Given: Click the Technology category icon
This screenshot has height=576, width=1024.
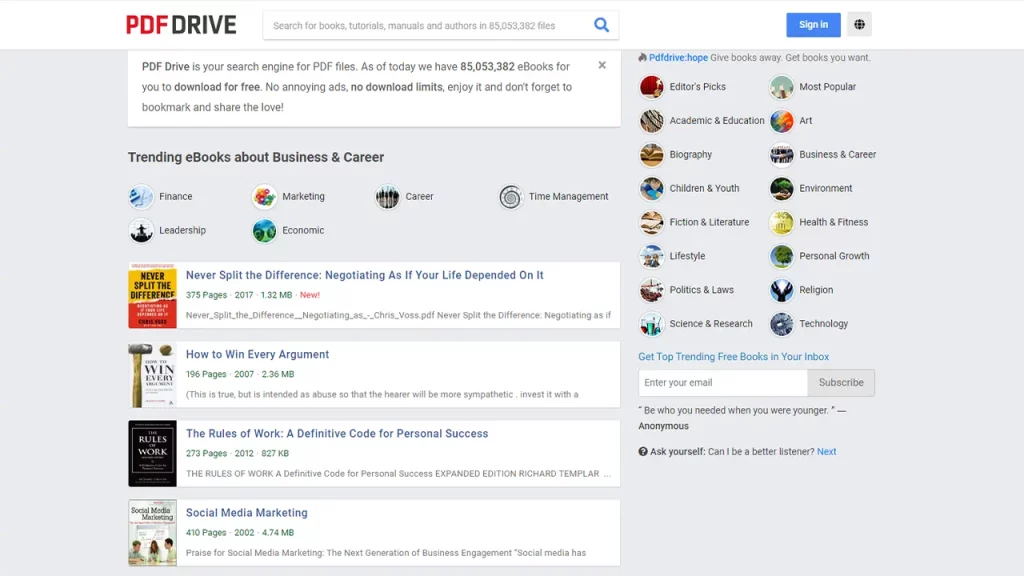Looking at the screenshot, I should pyautogui.click(x=782, y=324).
